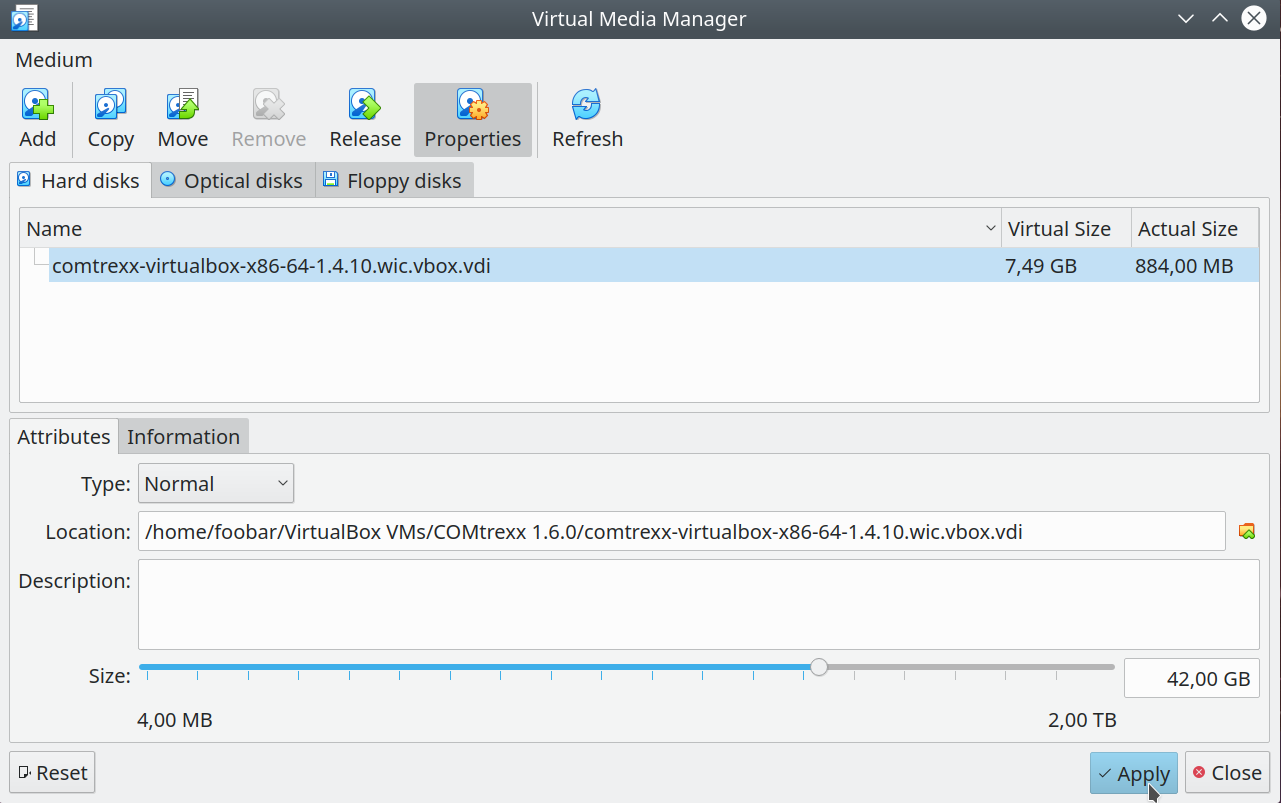Select the comtrexx-virtualbox-x86-64-1.4.10.wic.vbox.vdi row
Screen dimensions: 1281x803
654,266
